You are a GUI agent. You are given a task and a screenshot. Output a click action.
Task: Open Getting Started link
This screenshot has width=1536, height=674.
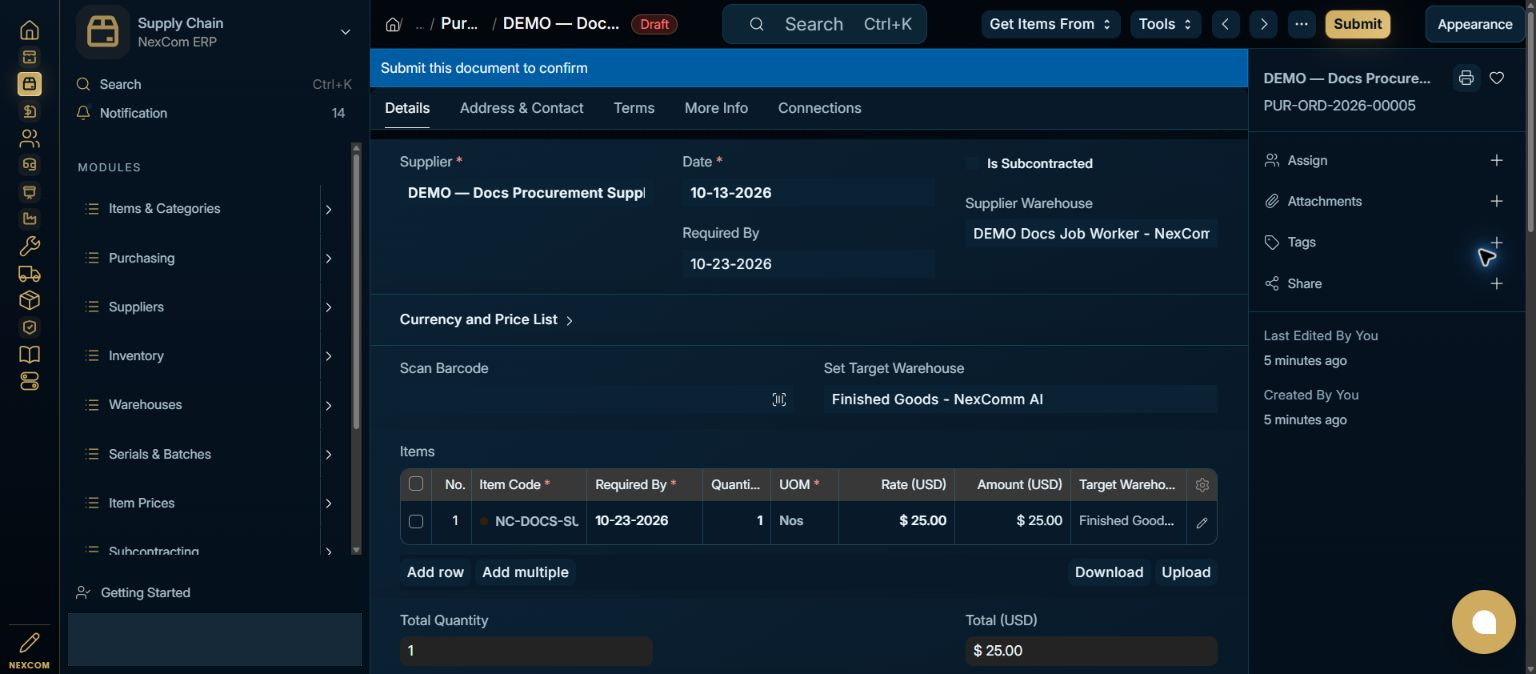[x=145, y=593]
